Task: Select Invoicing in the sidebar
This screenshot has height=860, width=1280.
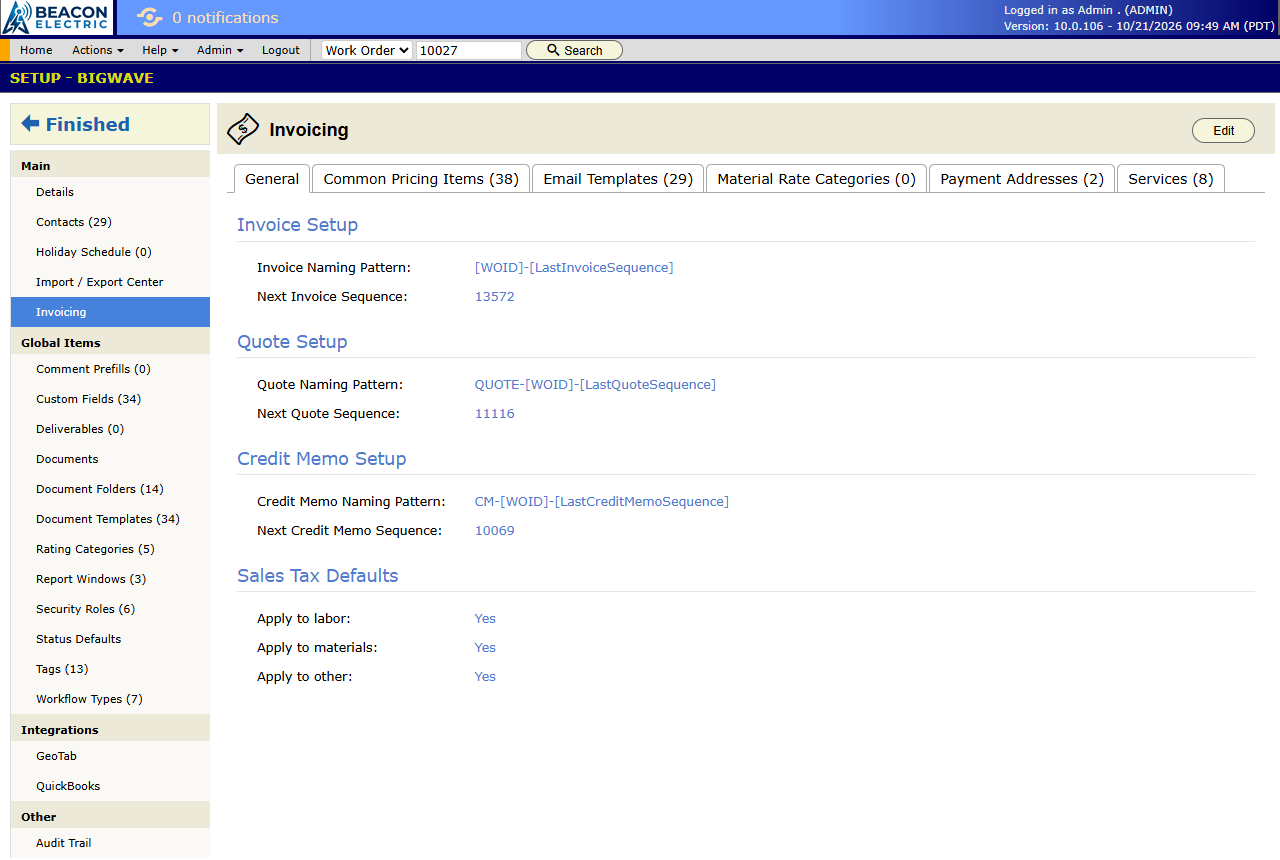Action: 110,312
